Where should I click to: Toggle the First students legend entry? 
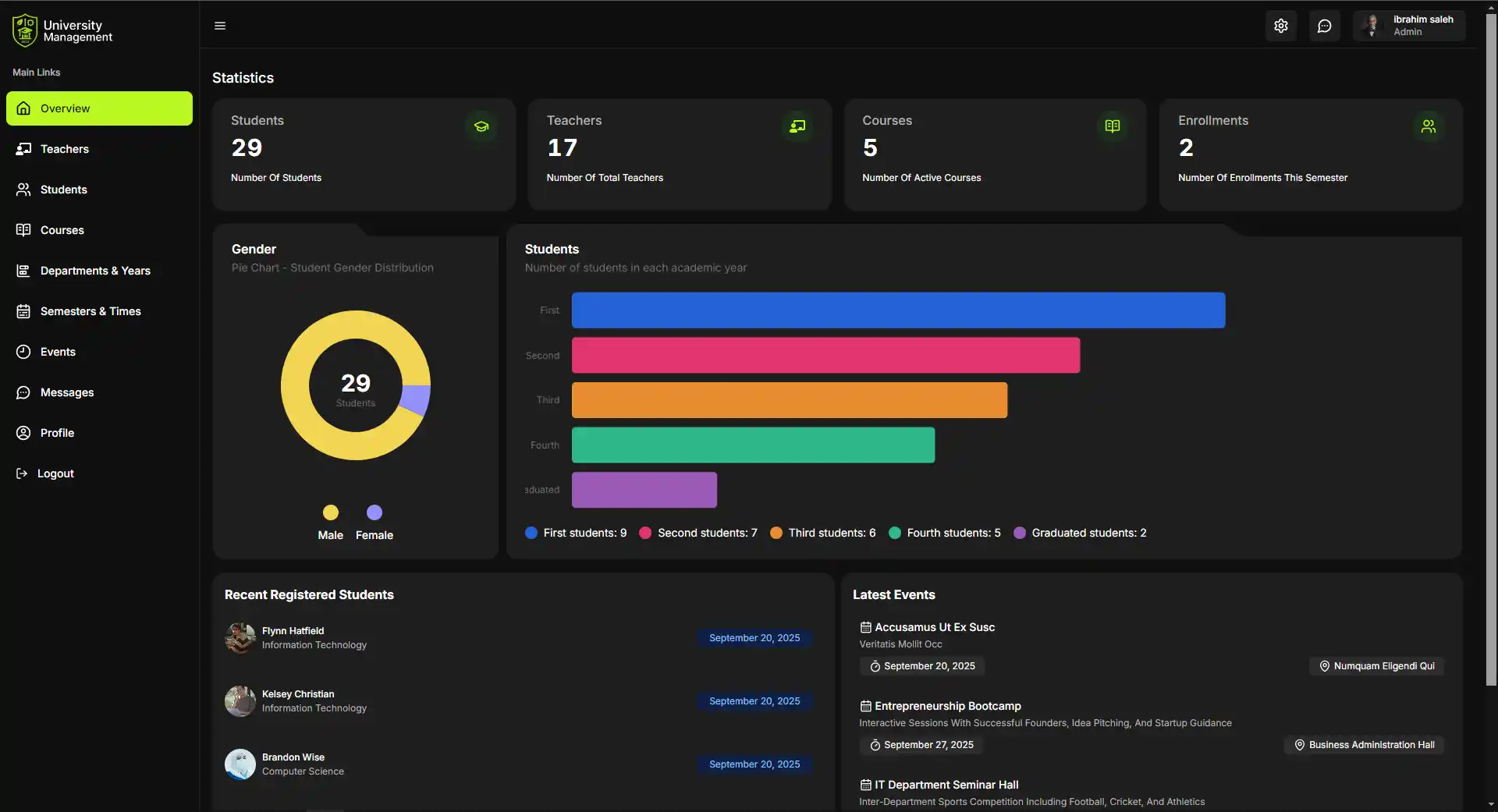[576, 533]
